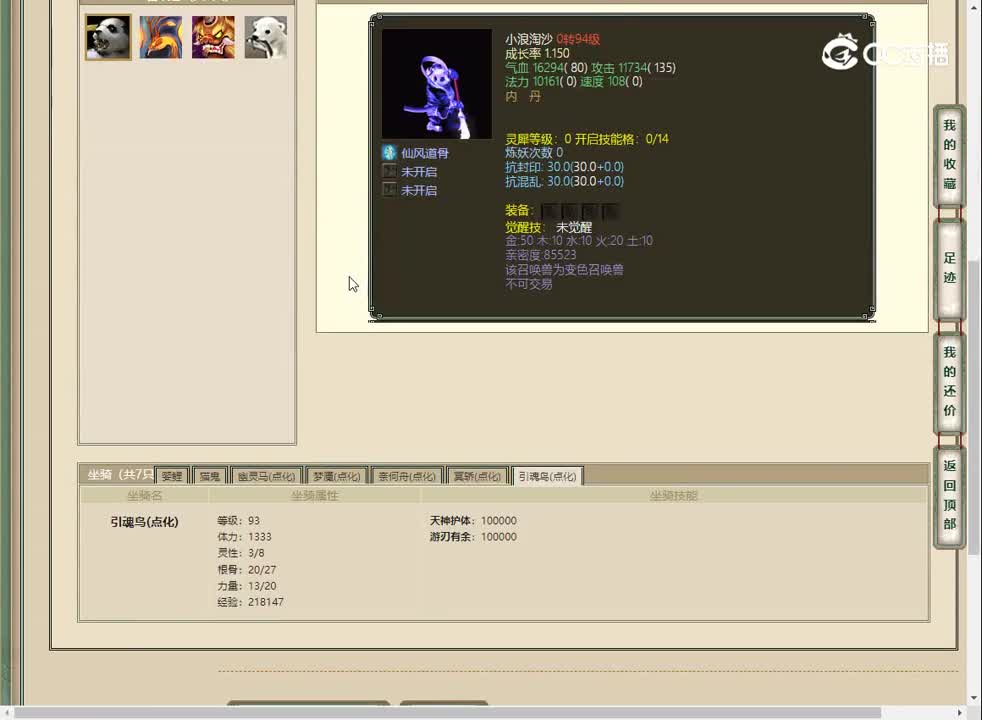
Task: Click the 体力: 1333 attribute
Action: tap(244, 537)
